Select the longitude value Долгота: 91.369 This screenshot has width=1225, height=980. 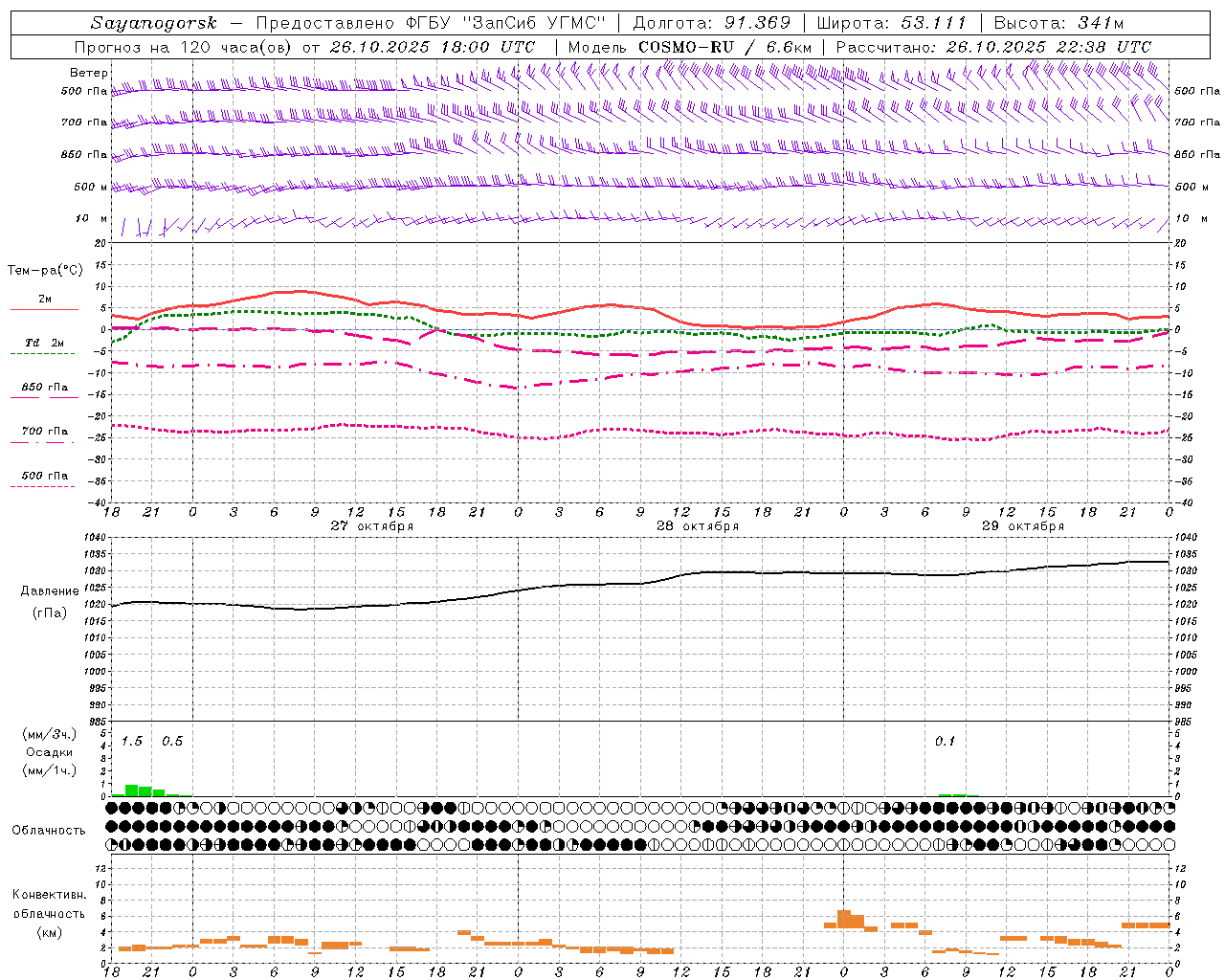(712, 23)
